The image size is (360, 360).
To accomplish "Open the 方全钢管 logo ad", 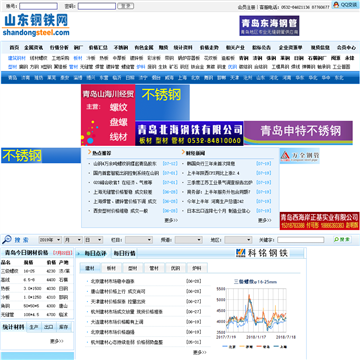I will coord(300,156).
